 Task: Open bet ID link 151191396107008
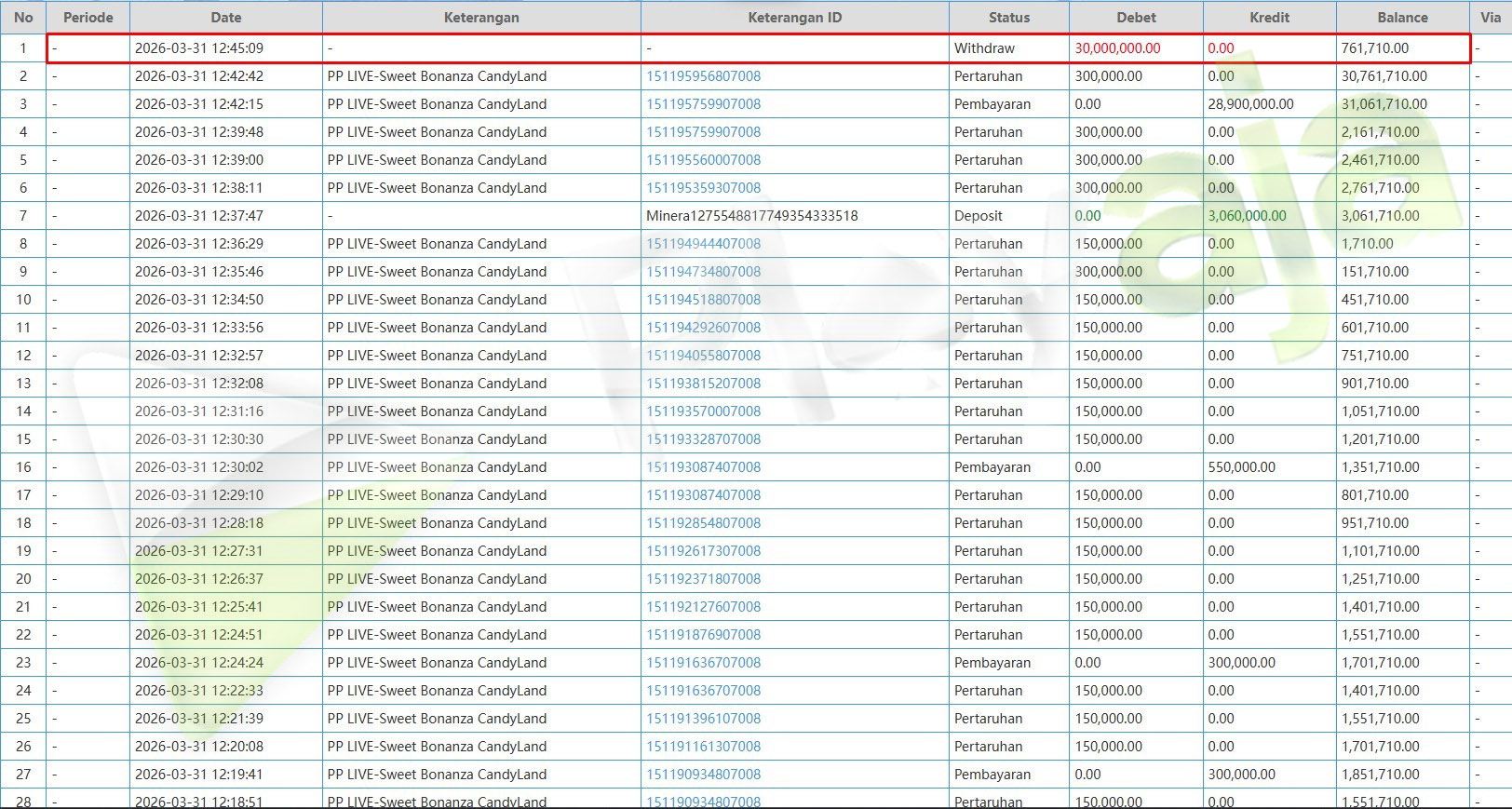click(703, 719)
